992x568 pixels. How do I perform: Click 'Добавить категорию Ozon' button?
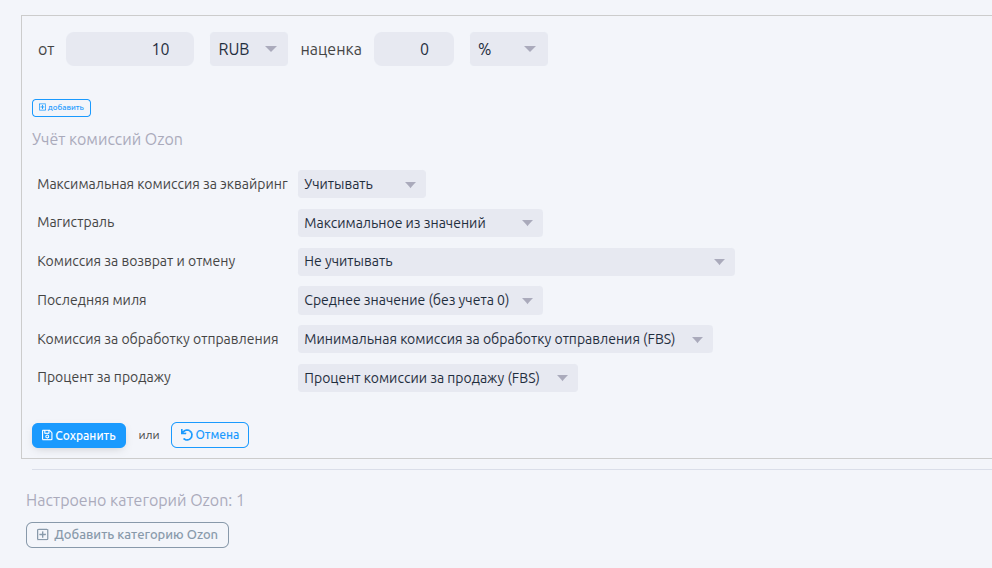[127, 535]
